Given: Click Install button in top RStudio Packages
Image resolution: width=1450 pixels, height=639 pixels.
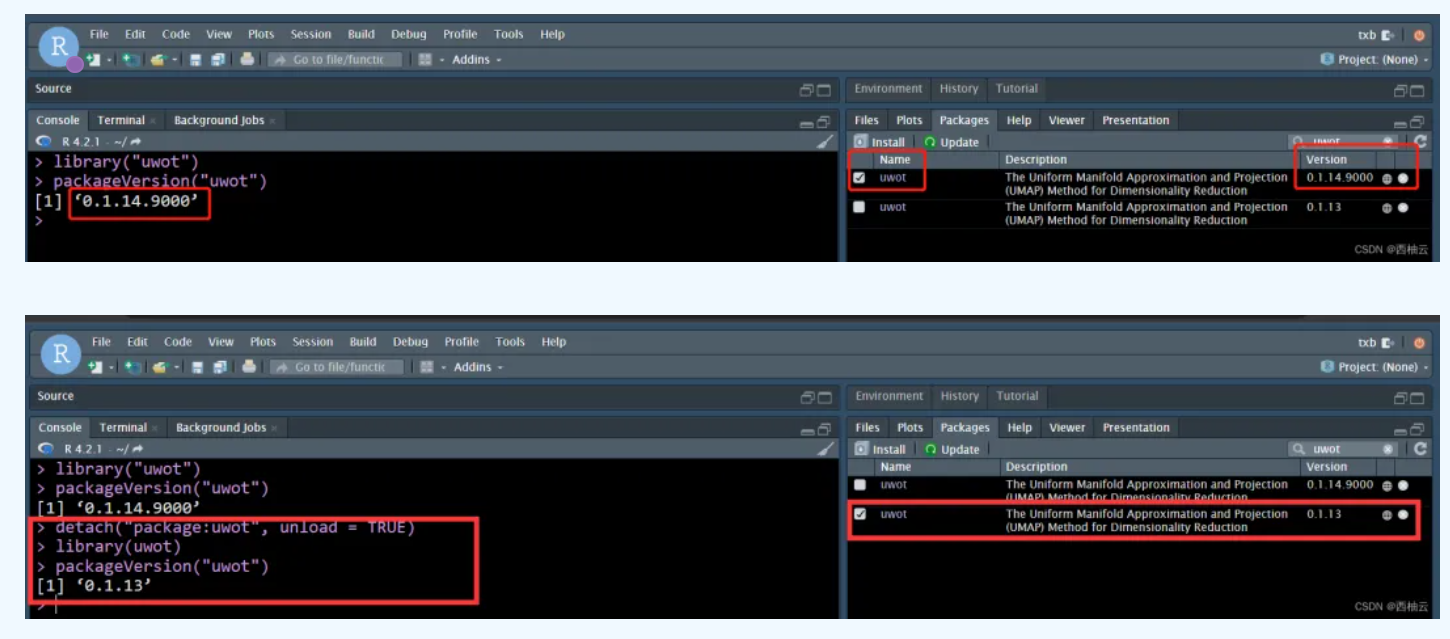Looking at the screenshot, I should click(879, 142).
